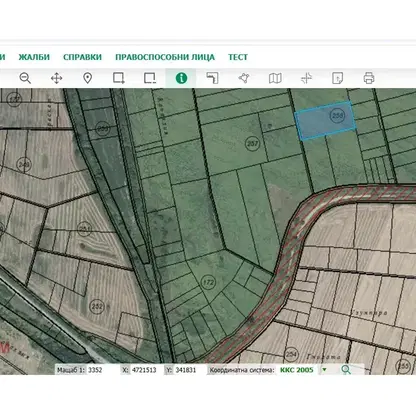Select the polygon area drawing tool

click(244, 78)
